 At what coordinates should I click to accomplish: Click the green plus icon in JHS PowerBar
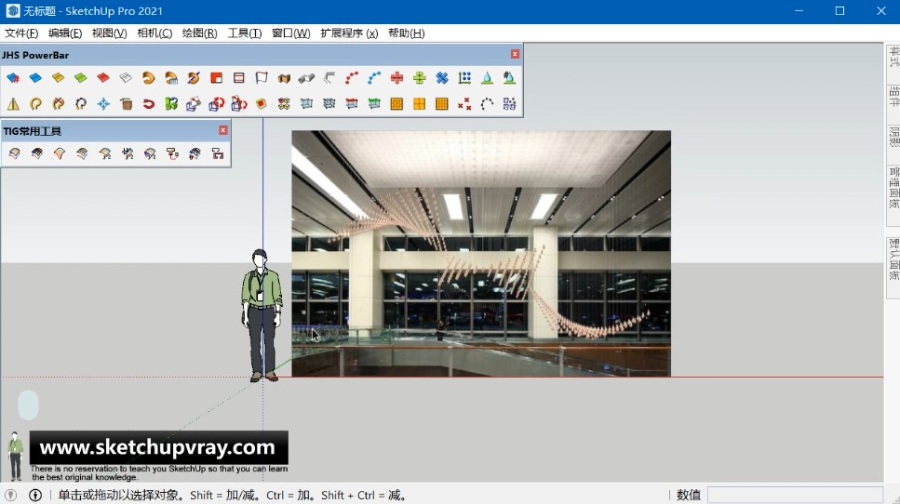click(x=420, y=77)
